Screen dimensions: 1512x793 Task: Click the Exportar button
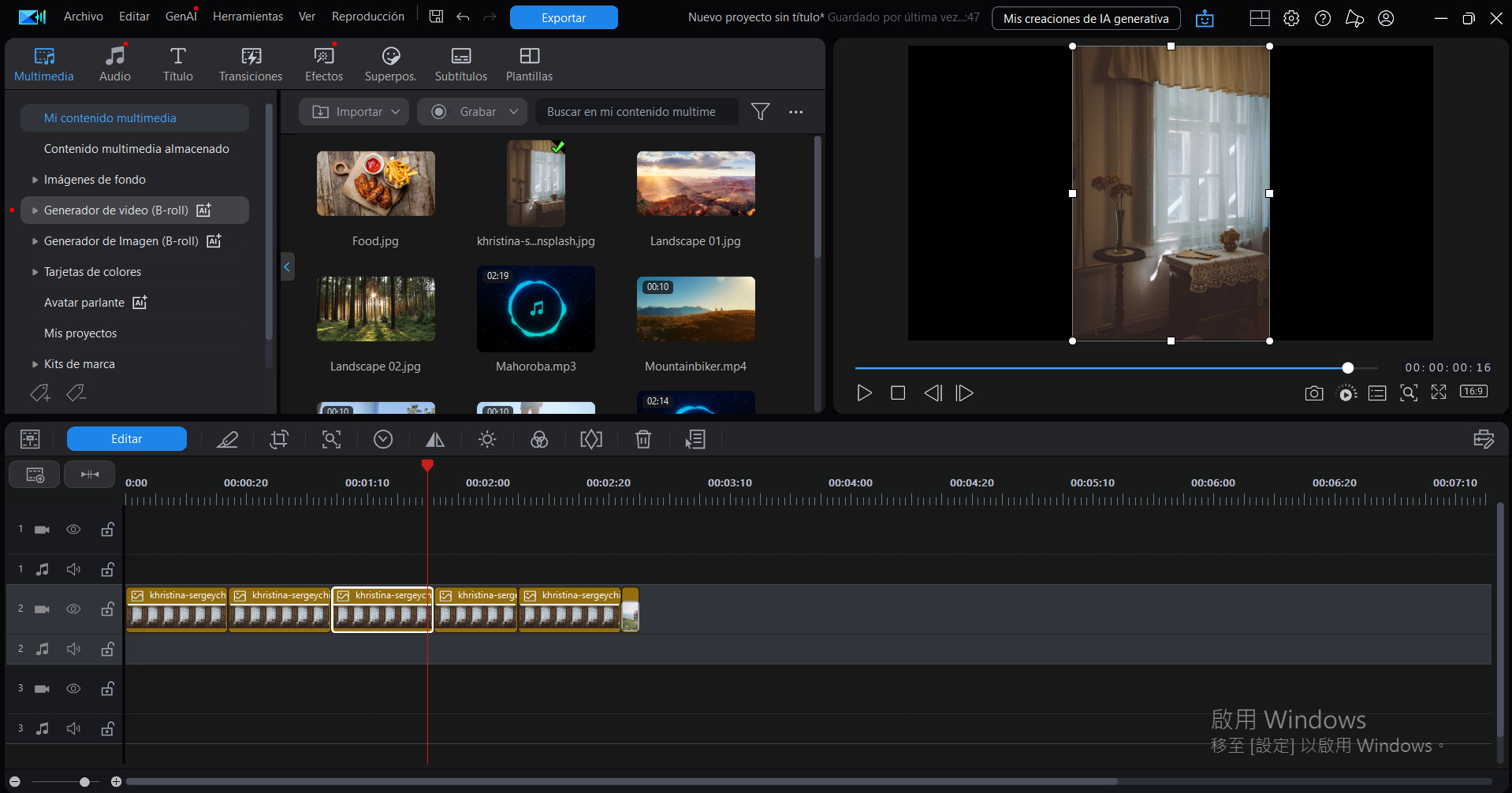(x=563, y=17)
